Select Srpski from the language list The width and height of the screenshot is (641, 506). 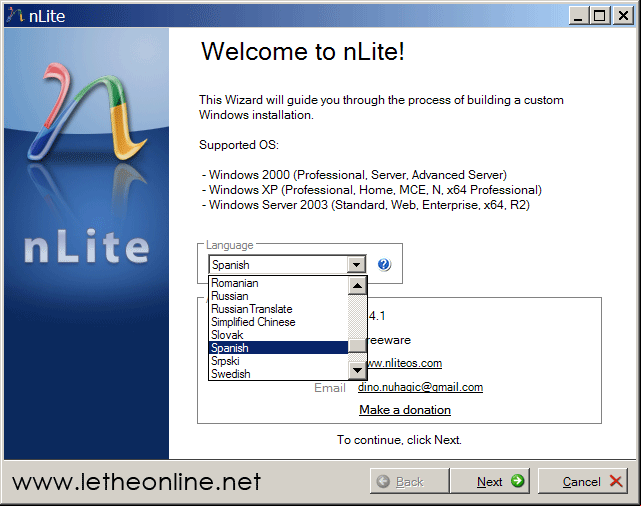278,361
